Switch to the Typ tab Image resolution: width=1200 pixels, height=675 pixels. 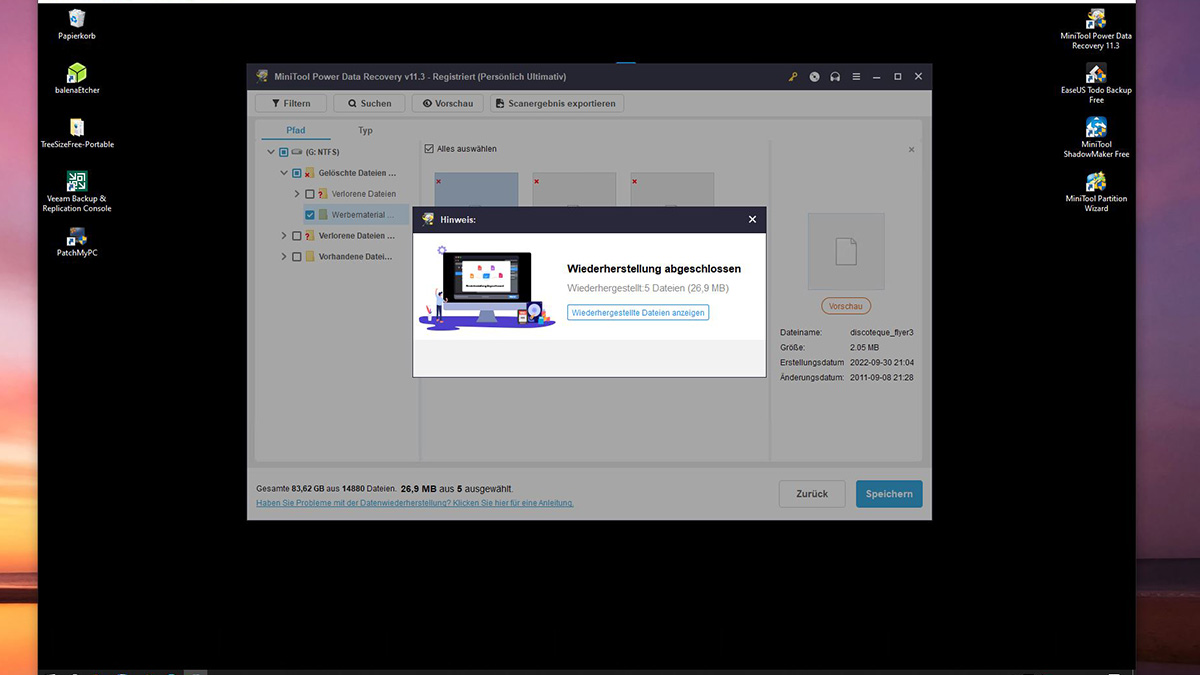pos(365,130)
